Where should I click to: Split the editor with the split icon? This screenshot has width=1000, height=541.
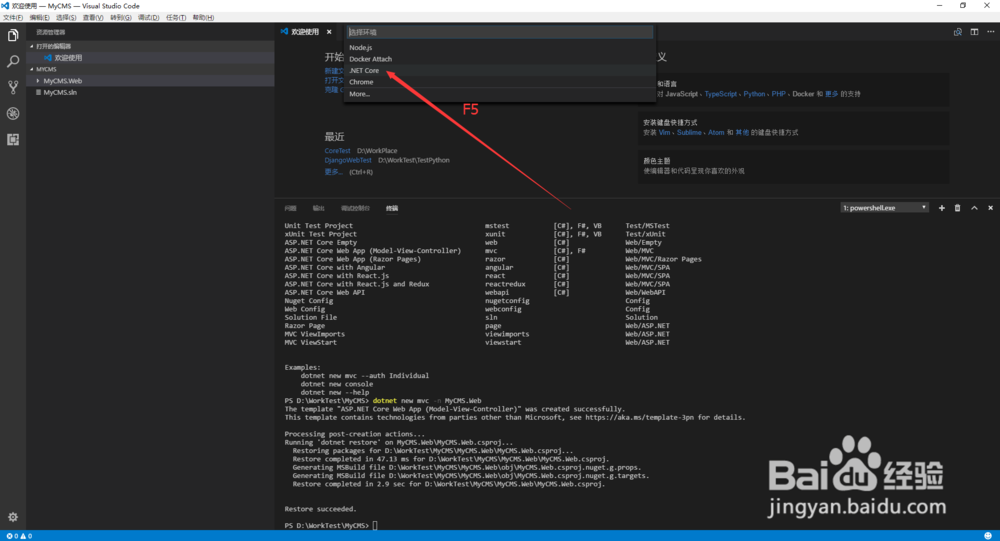974,32
